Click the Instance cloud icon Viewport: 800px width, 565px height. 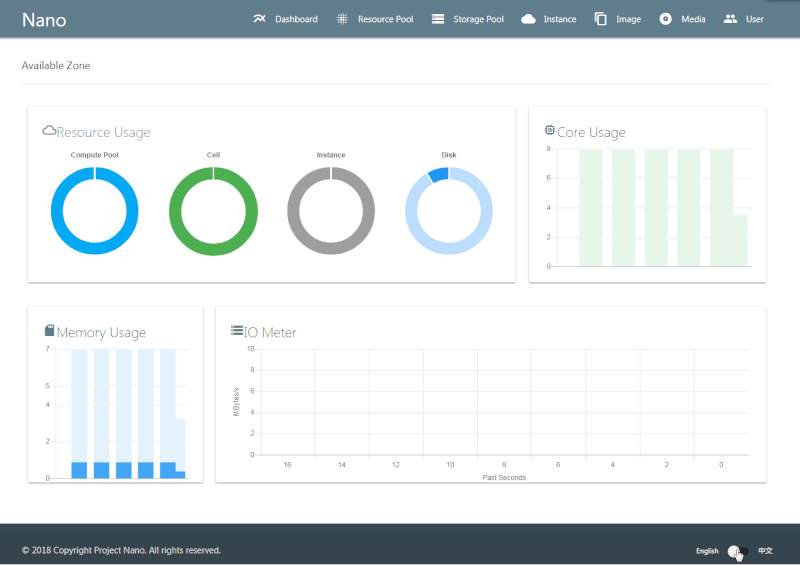(528, 19)
